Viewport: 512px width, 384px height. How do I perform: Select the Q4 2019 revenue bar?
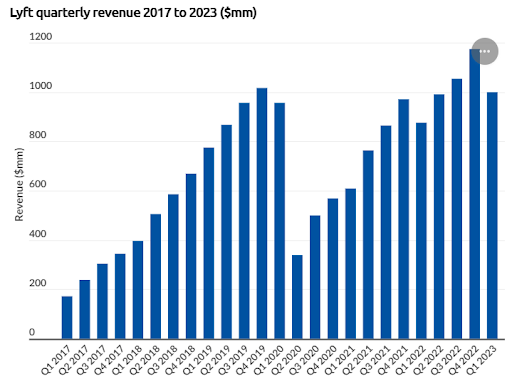pyautogui.click(x=262, y=214)
